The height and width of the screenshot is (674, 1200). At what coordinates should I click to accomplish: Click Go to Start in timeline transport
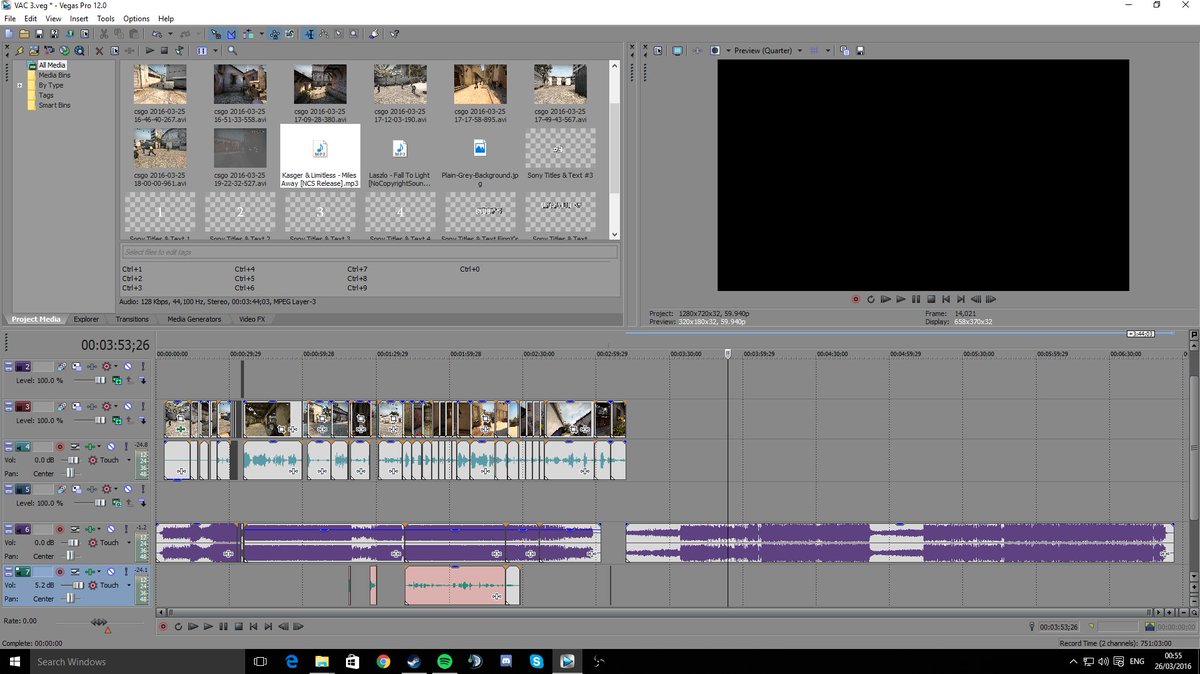(x=253, y=627)
